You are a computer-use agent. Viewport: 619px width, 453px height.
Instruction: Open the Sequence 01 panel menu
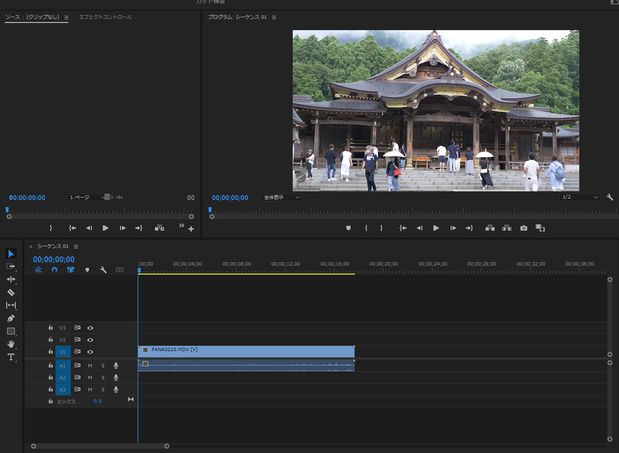coord(76,246)
